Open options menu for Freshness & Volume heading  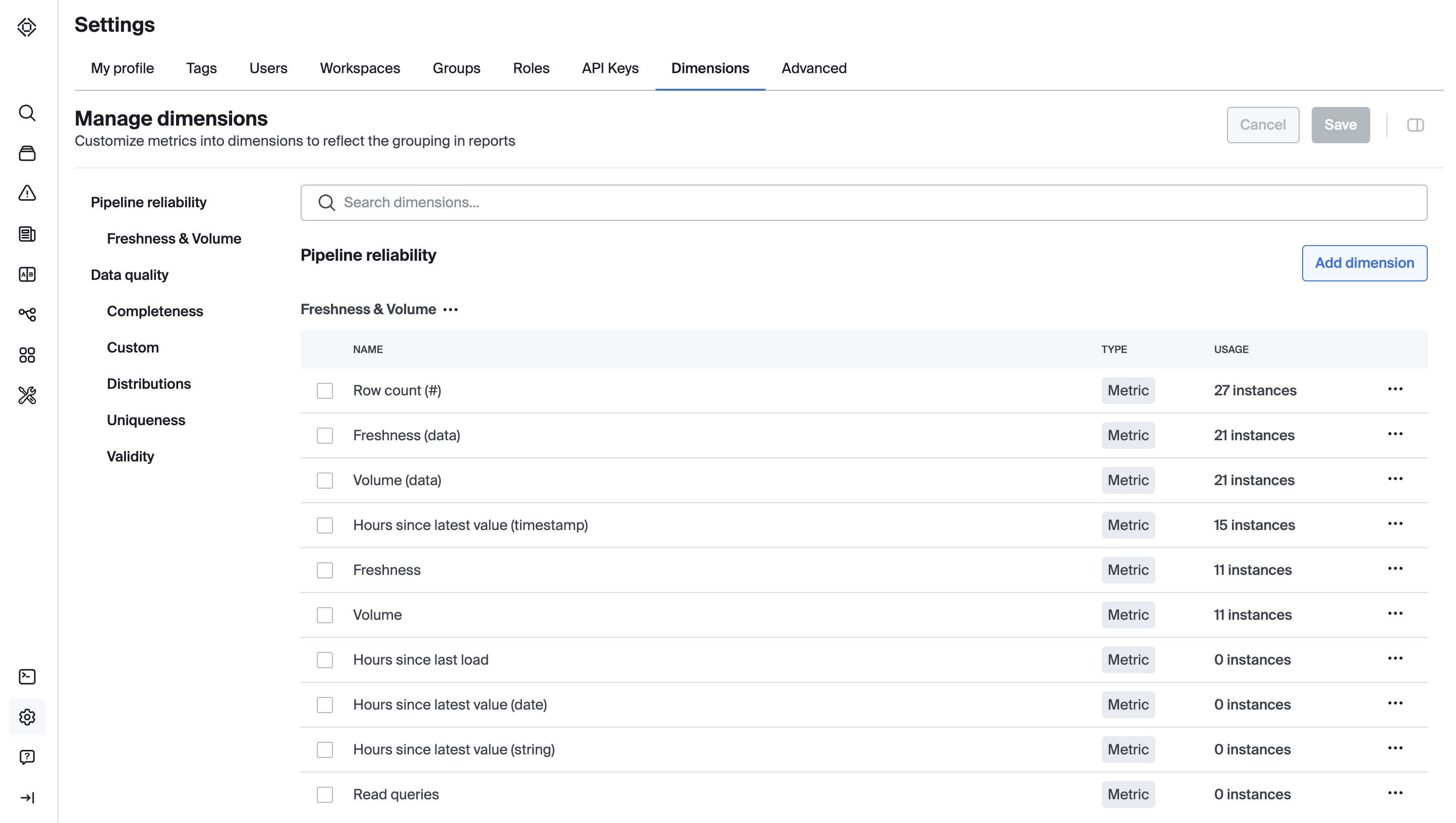coord(451,310)
